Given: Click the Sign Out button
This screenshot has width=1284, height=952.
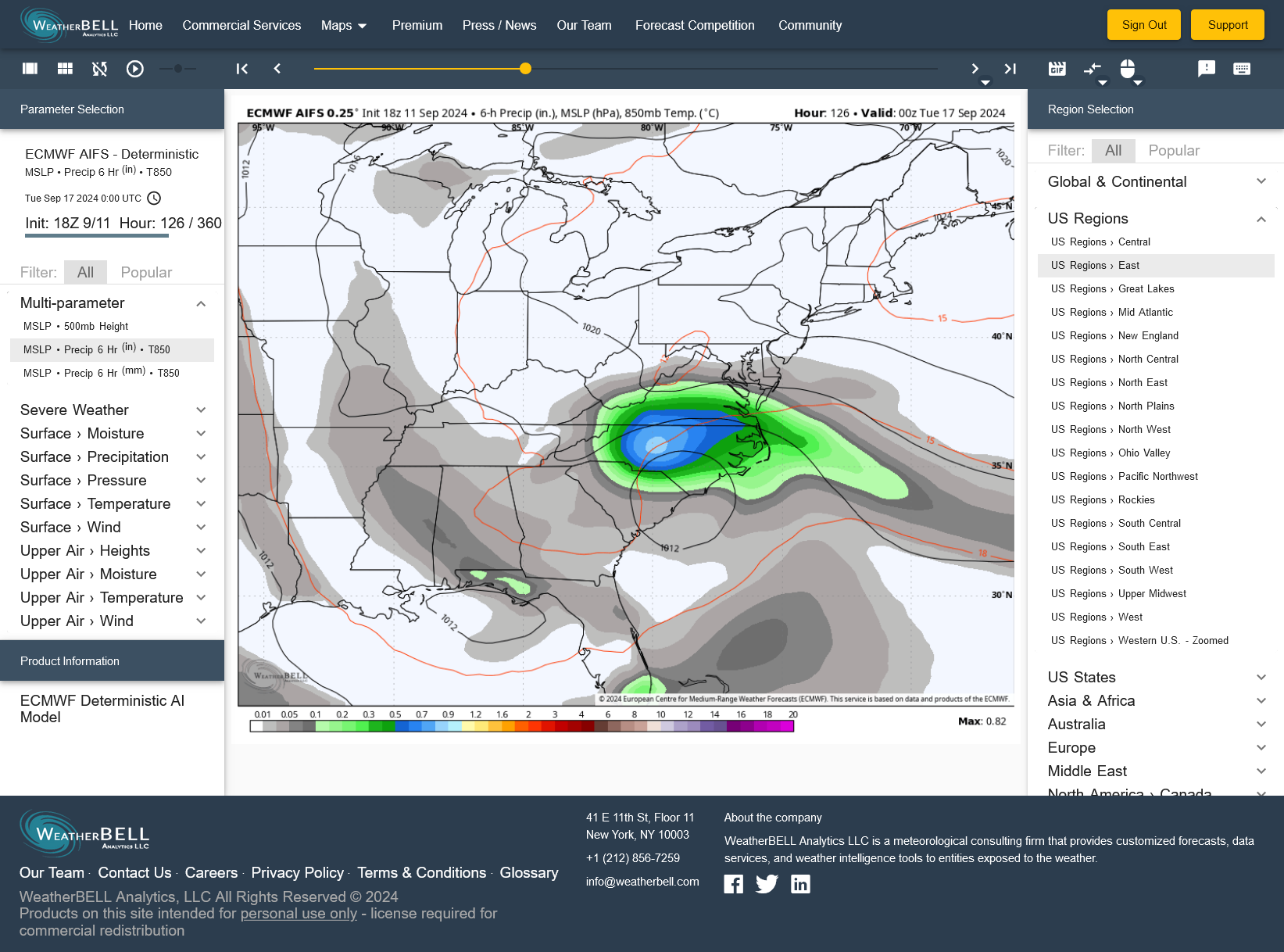Looking at the screenshot, I should click(x=1144, y=25).
